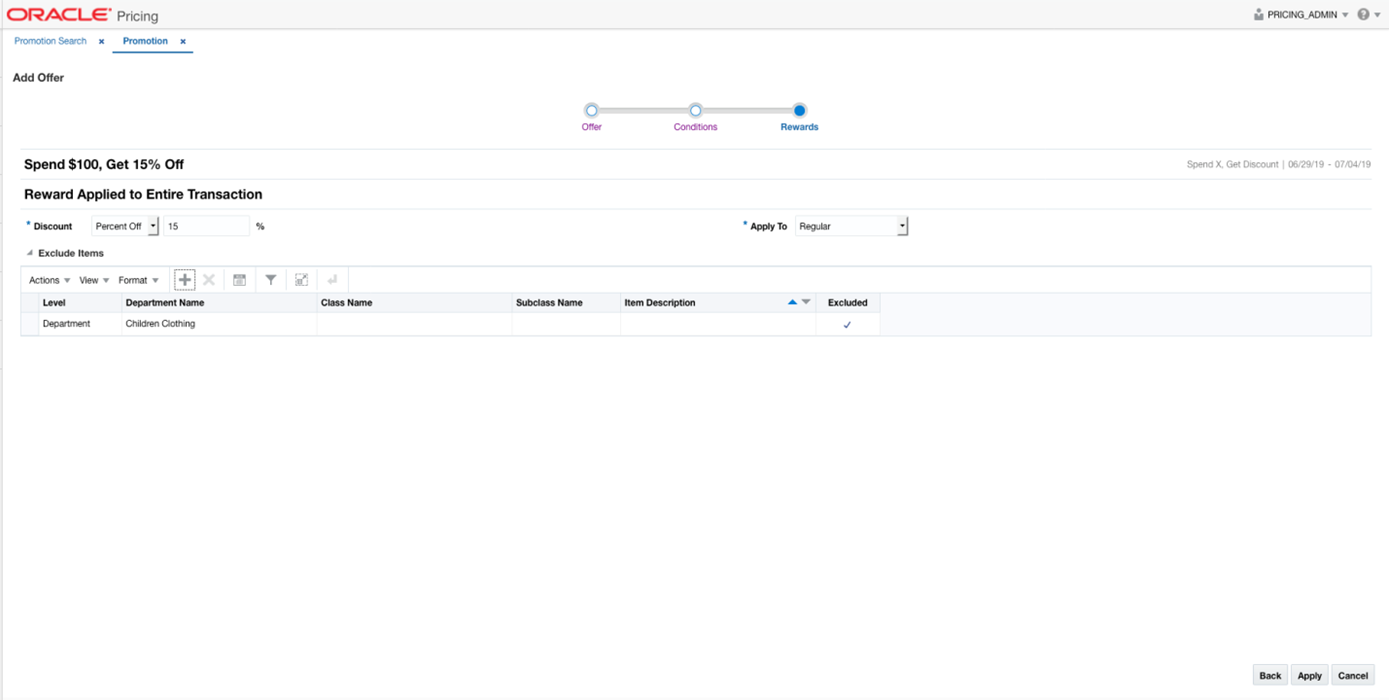Sort Item Description ascending arrow
Screen dimensions: 1390x700
793,302
